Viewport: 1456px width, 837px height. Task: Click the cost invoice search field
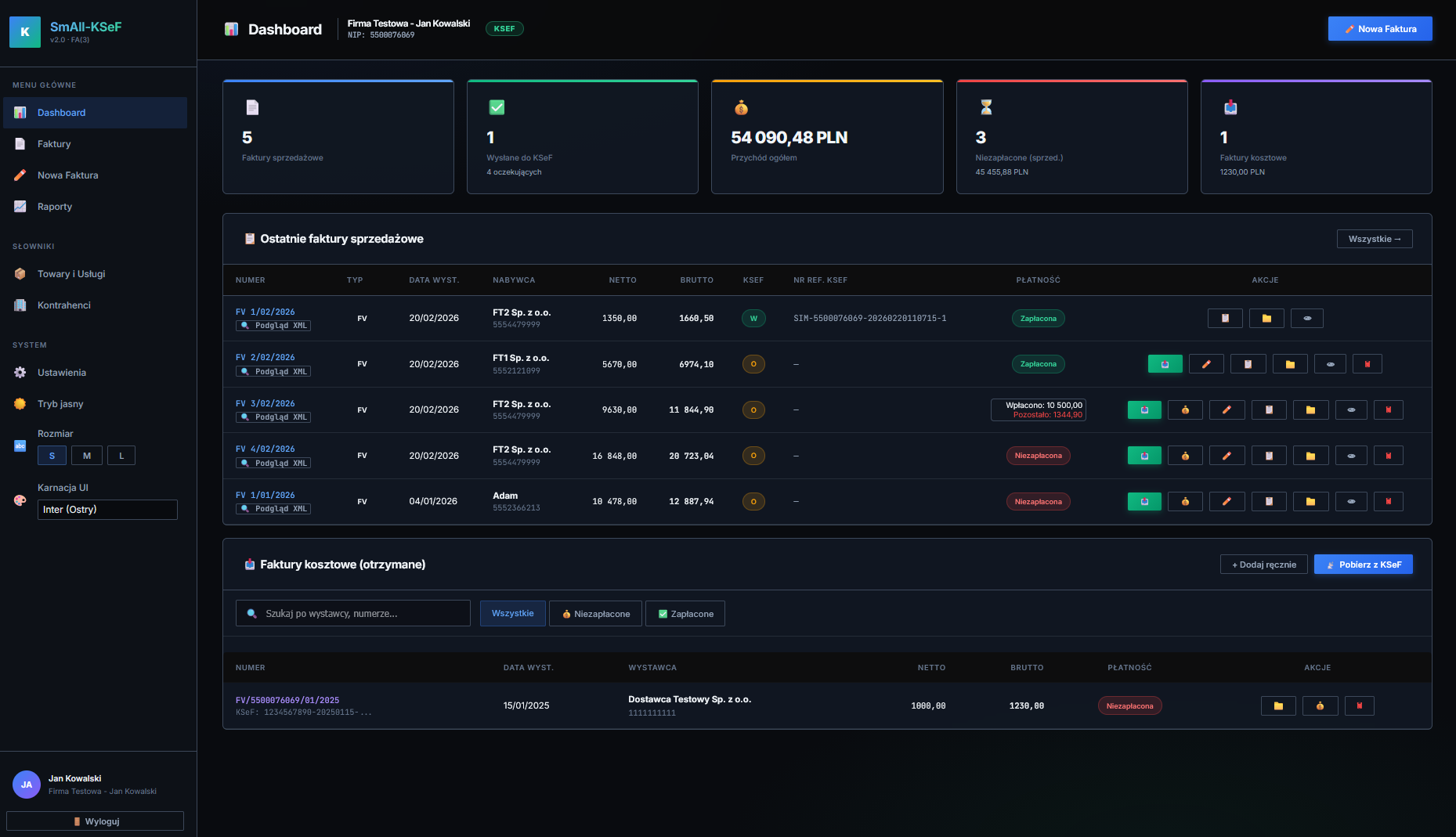[x=353, y=614]
